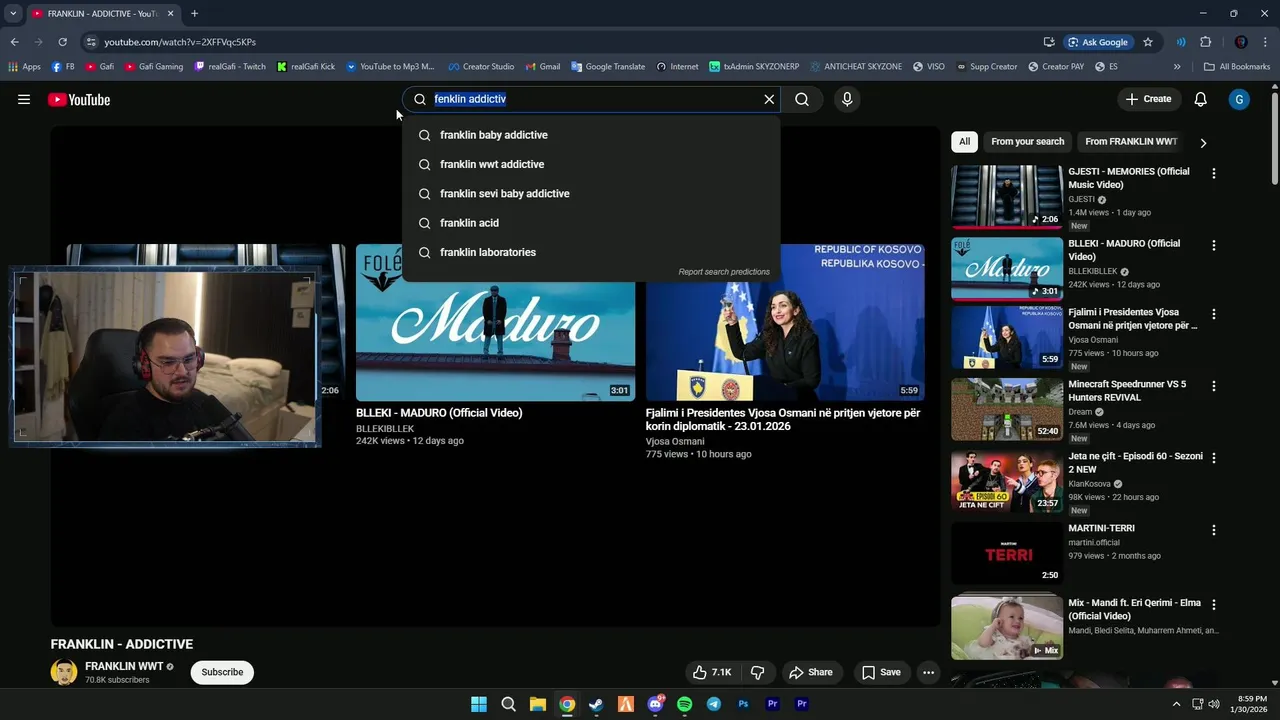Image resolution: width=1280 pixels, height=720 pixels.
Task: Go to YouTube home via logo
Action: tap(79, 99)
